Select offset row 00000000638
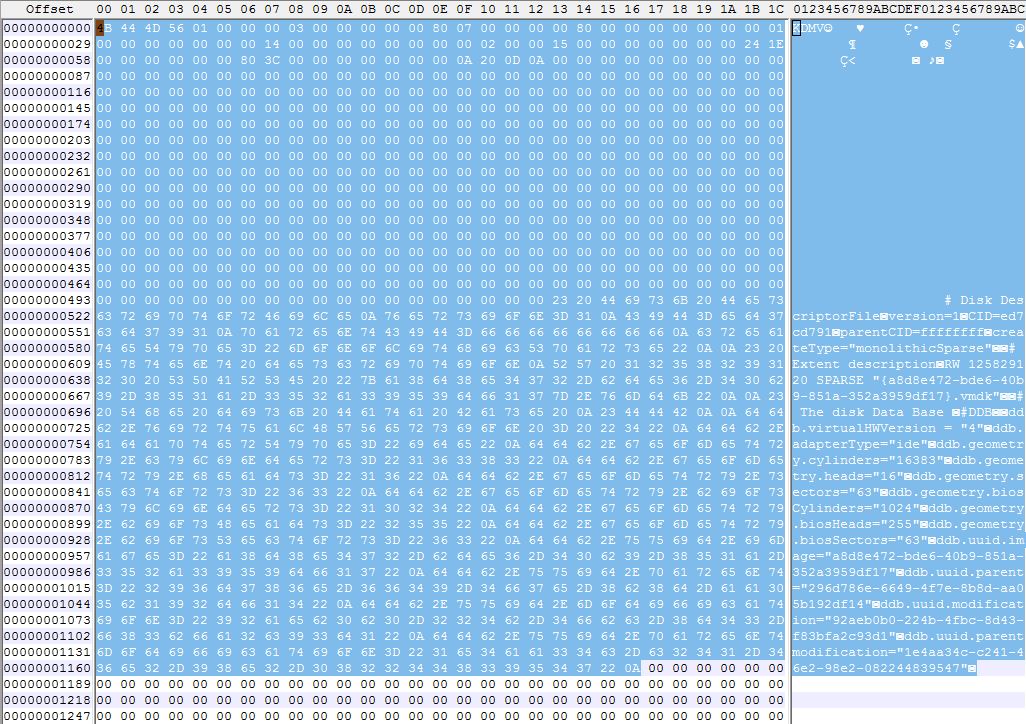Image resolution: width=1026 pixels, height=724 pixels. (47, 380)
